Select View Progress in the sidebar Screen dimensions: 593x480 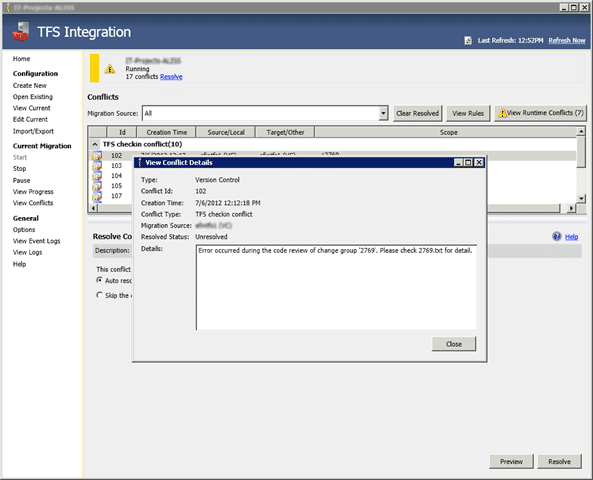[x=33, y=191]
